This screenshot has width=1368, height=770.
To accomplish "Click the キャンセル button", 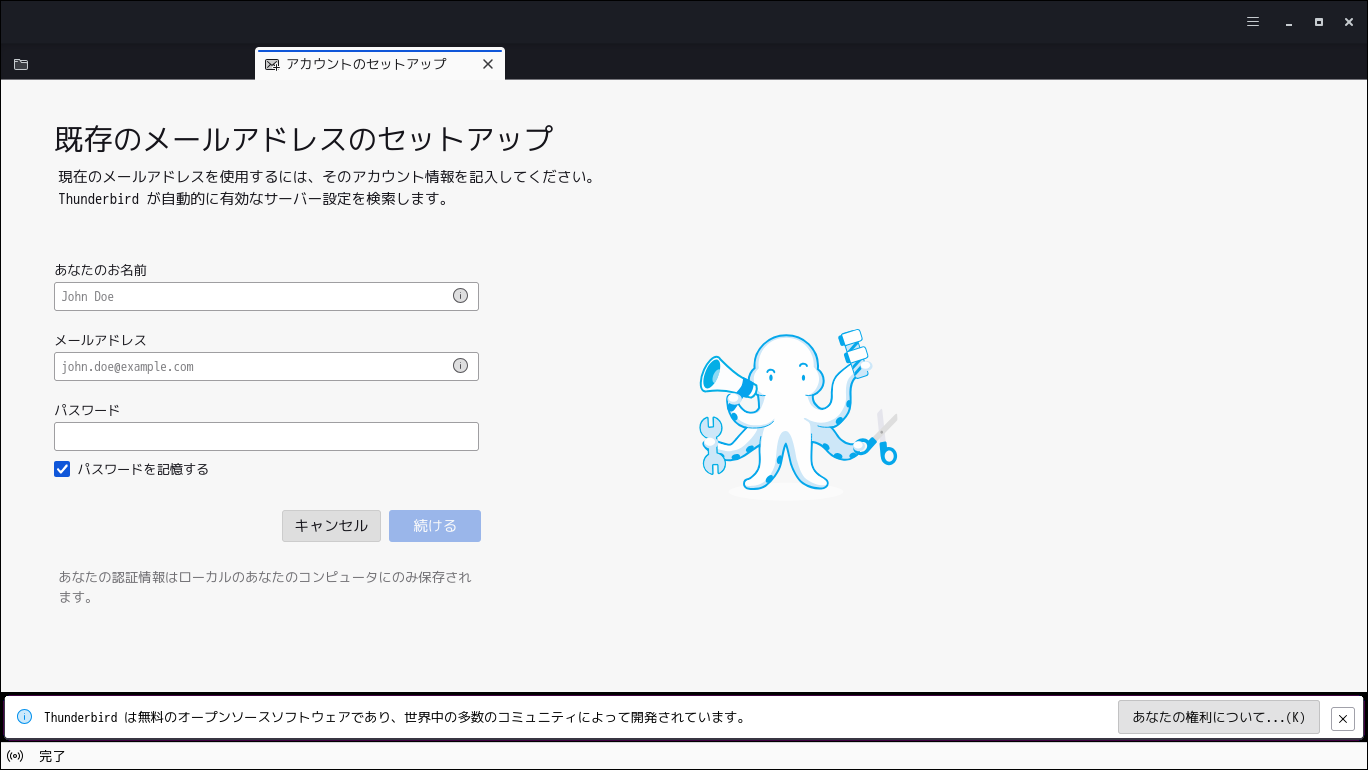I will 331,526.
